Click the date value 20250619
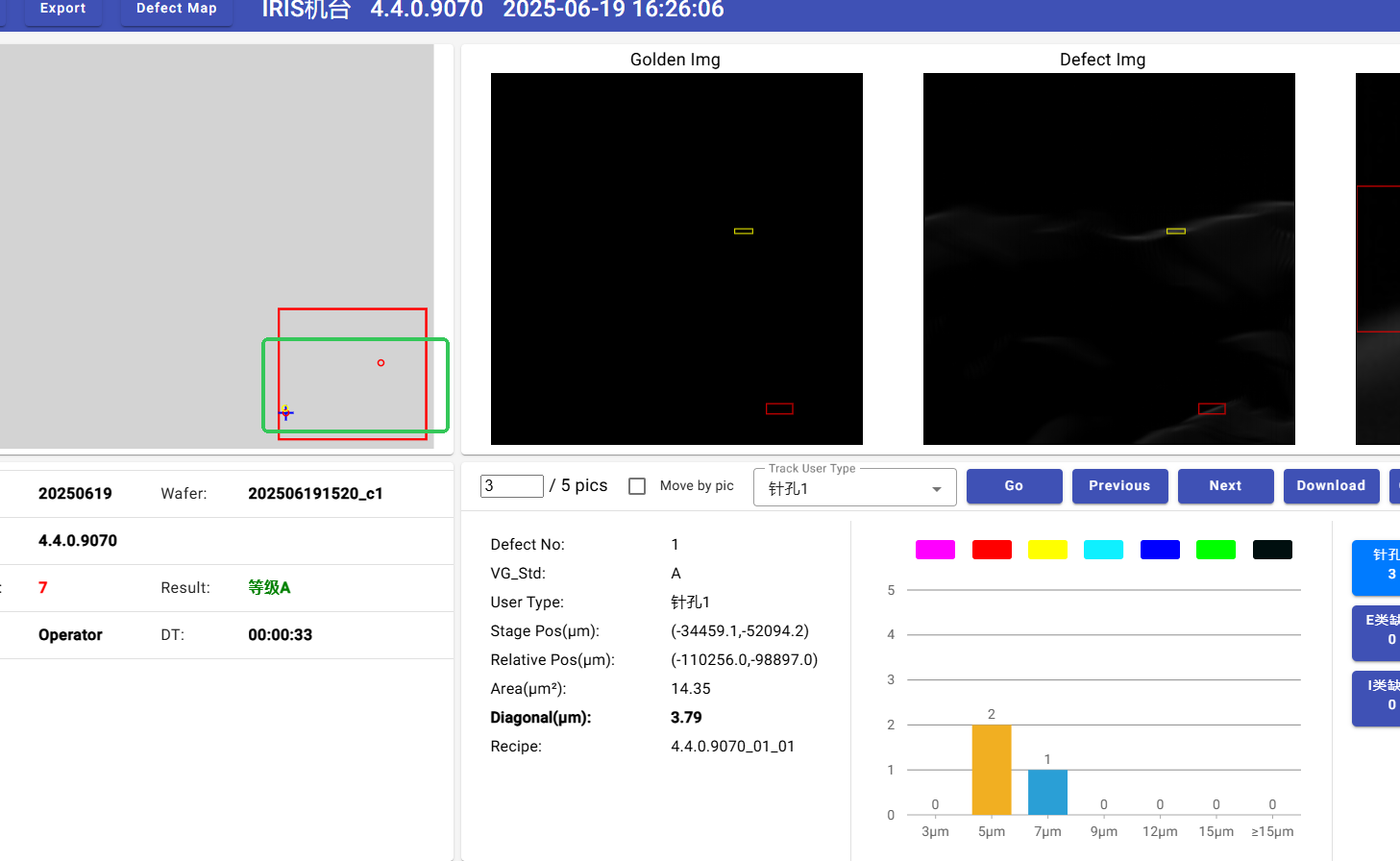Screen dimensions: 1400x861 pyautogui.click(x=75, y=494)
